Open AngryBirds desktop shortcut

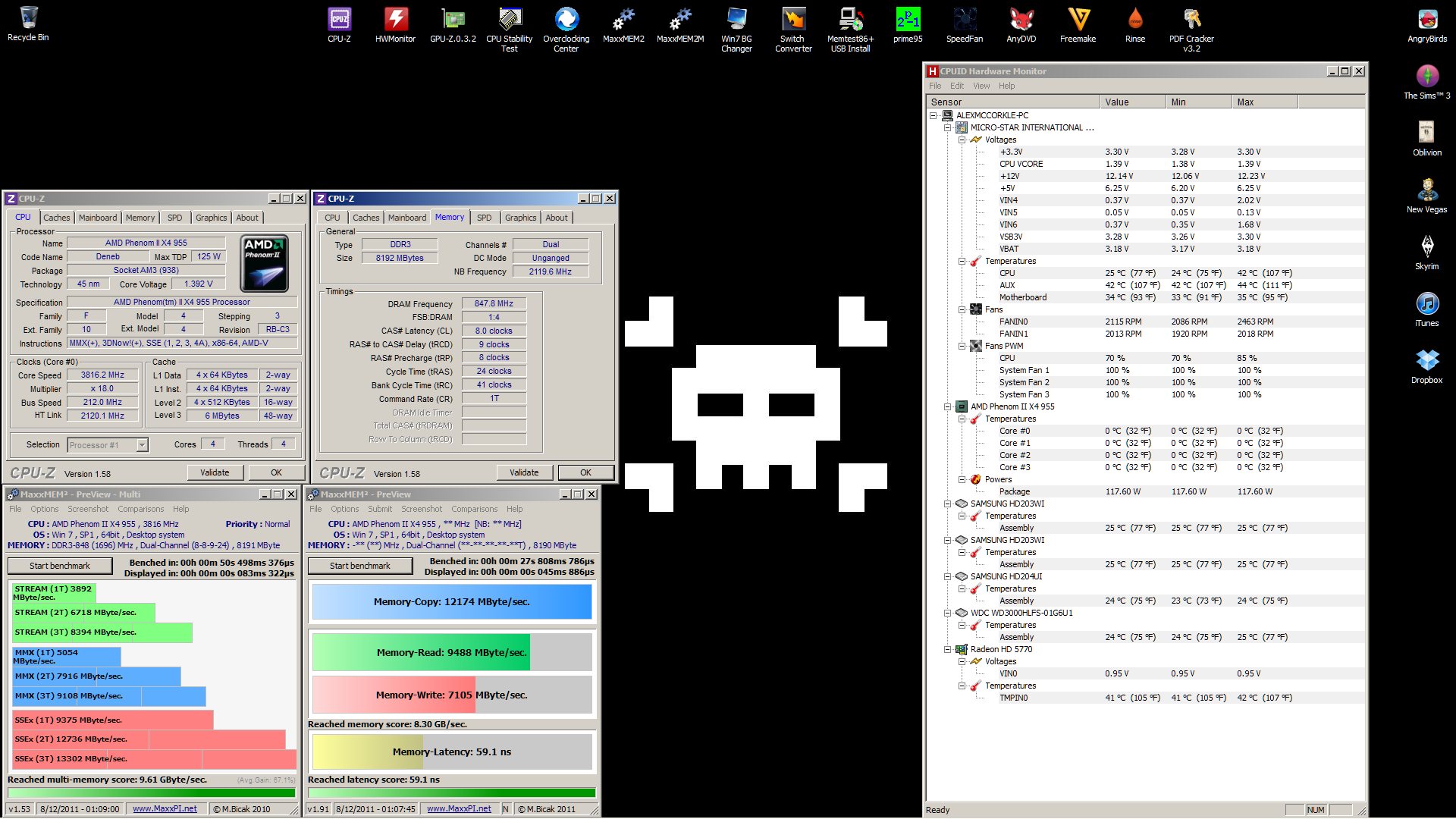[x=1427, y=24]
